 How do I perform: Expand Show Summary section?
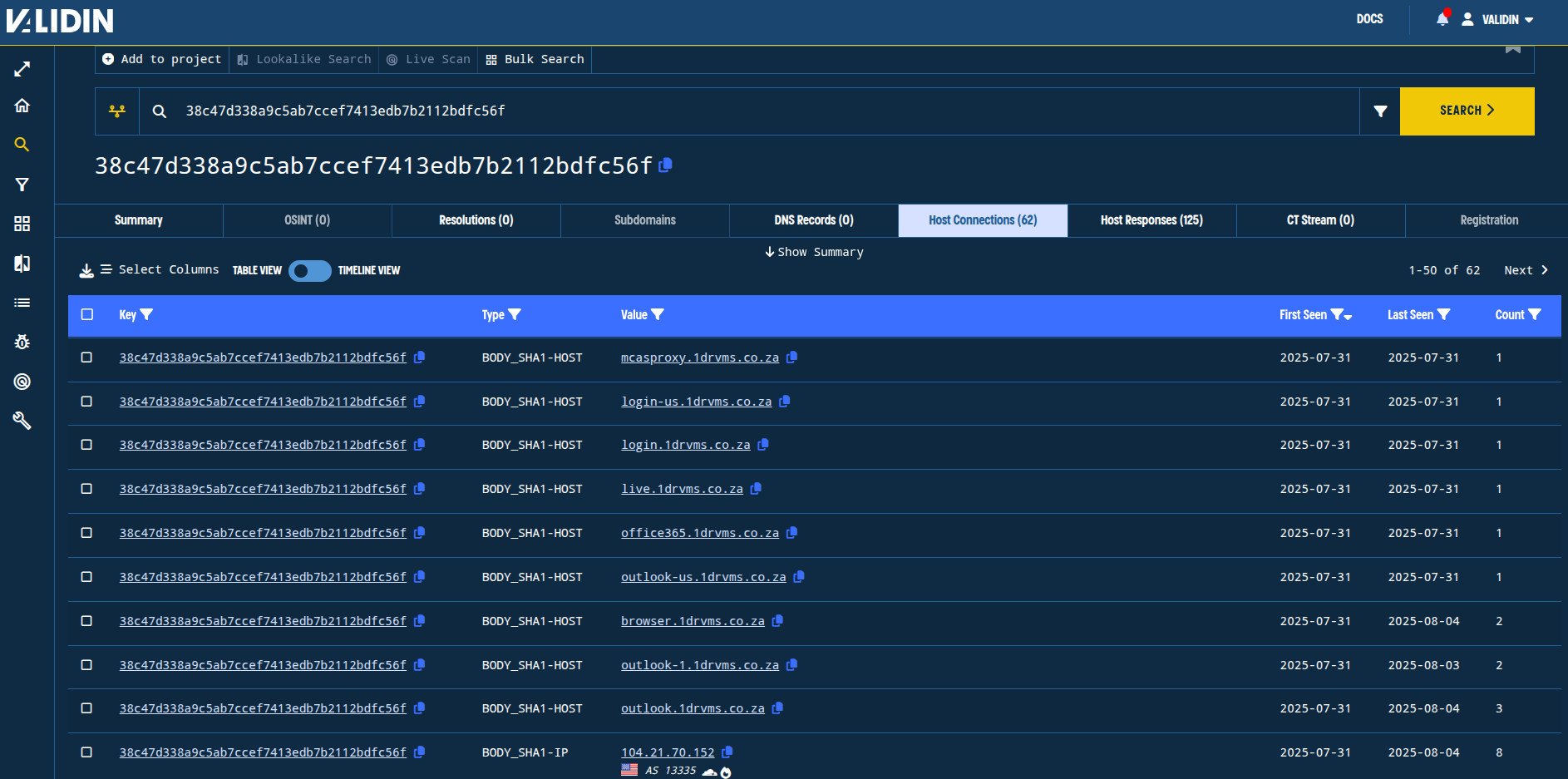pos(814,252)
